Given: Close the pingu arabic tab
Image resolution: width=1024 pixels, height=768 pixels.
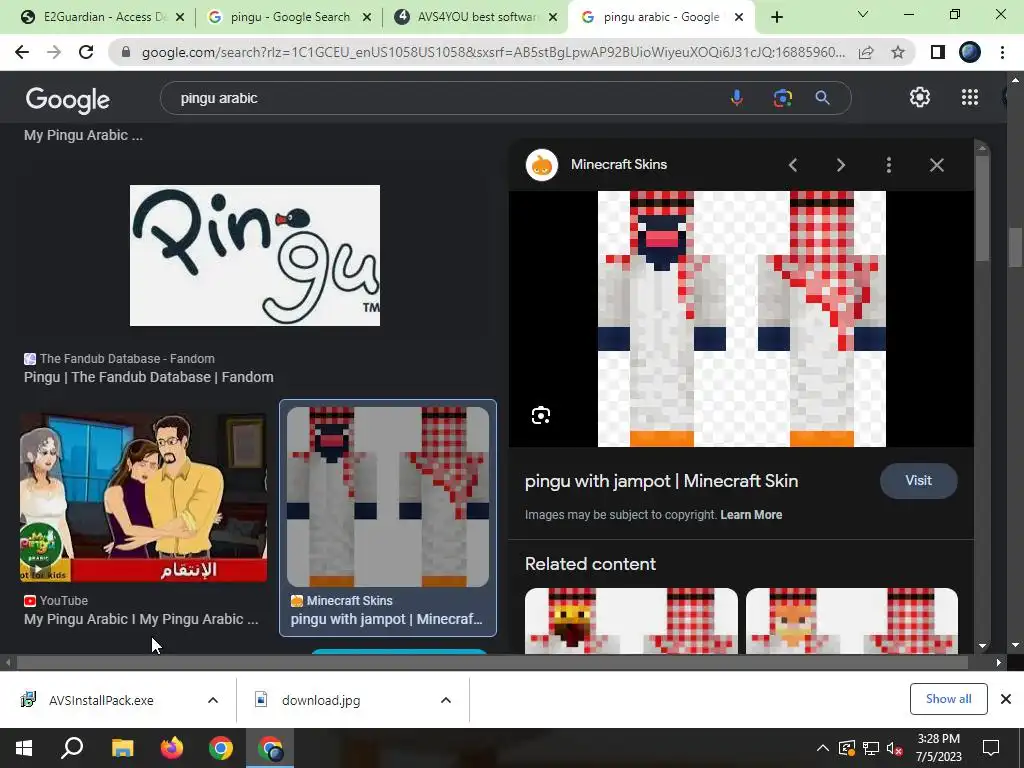Looking at the screenshot, I should [739, 17].
